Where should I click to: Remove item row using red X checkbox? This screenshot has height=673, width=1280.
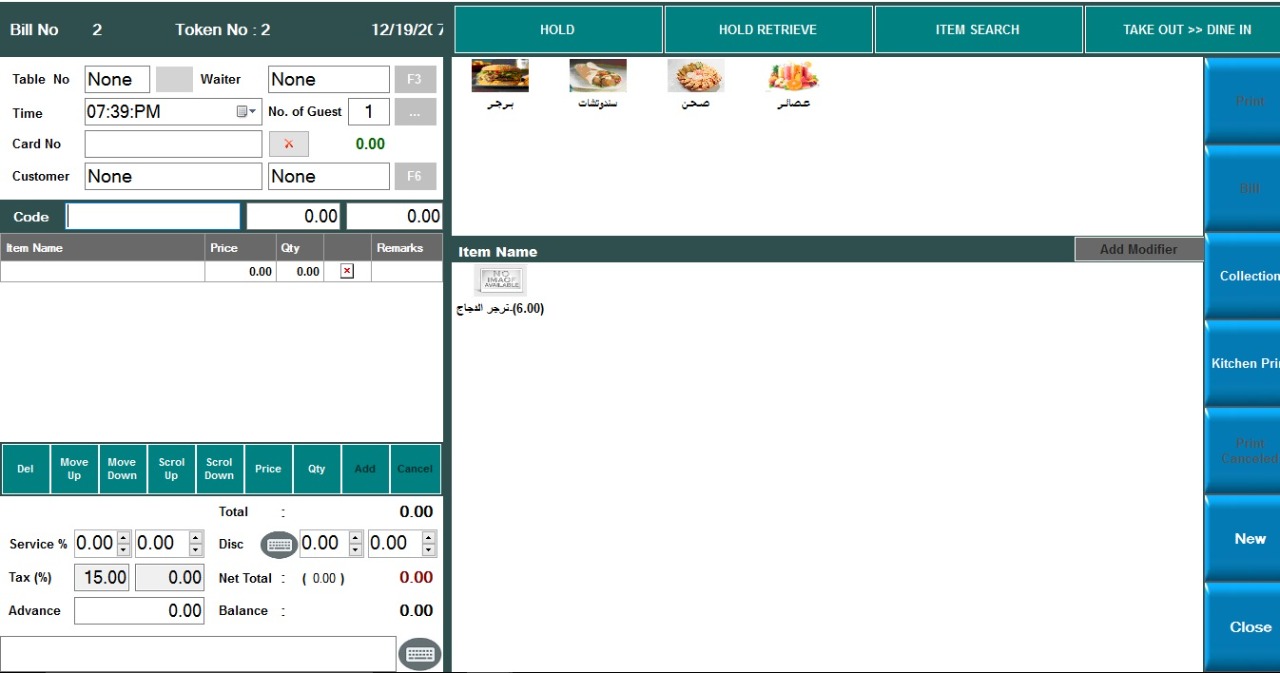tap(347, 271)
